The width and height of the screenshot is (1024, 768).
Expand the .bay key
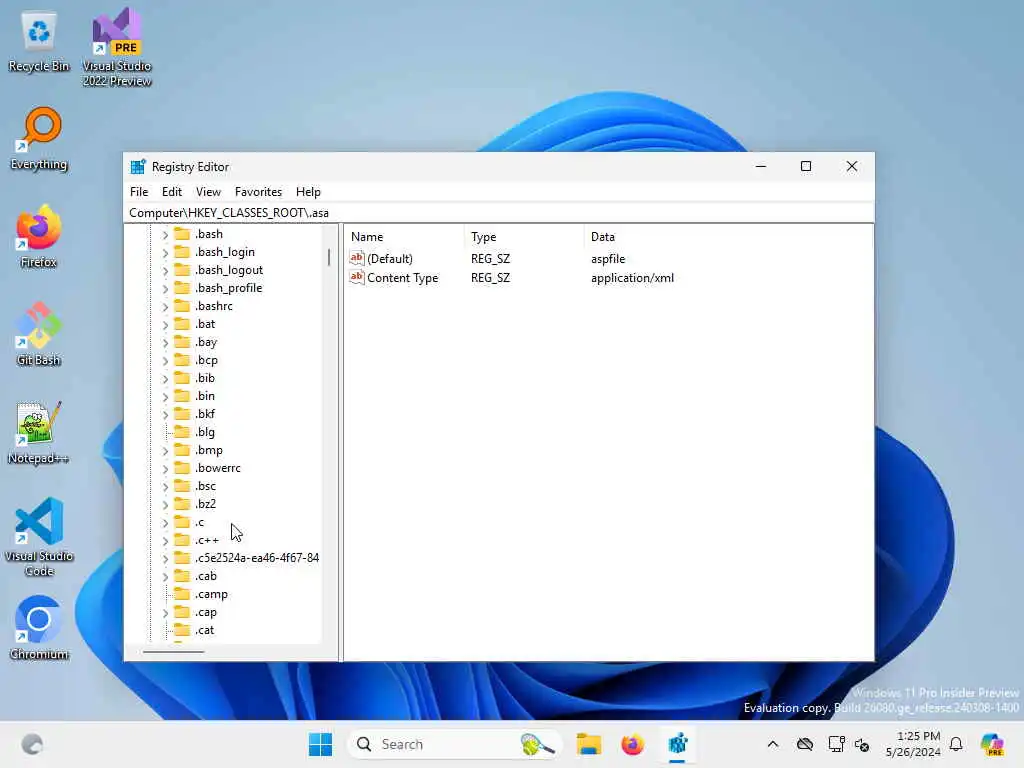pos(165,343)
